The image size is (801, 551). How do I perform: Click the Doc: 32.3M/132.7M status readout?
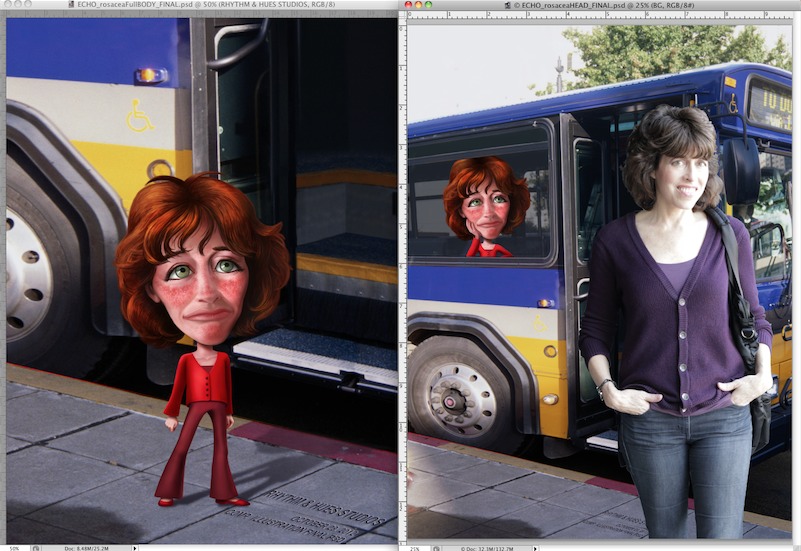pos(488,548)
